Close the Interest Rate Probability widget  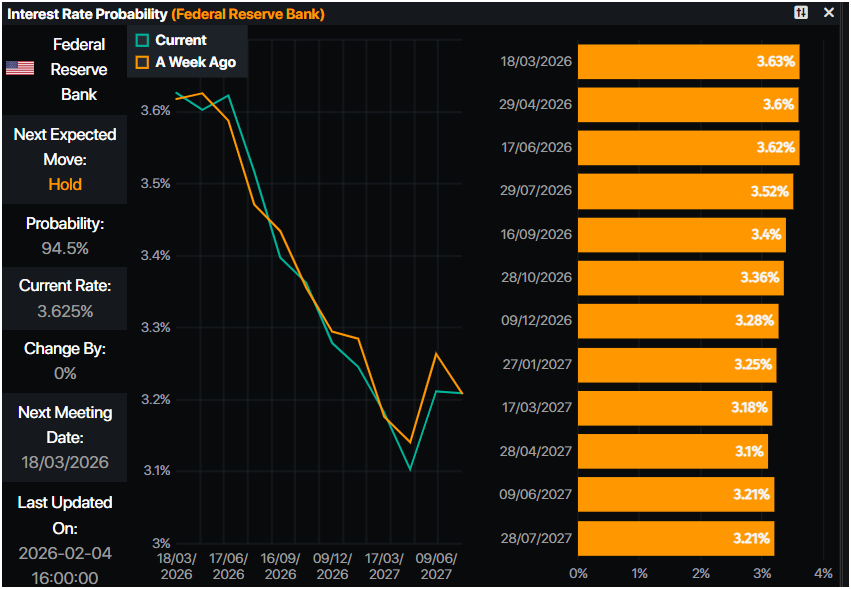(828, 12)
